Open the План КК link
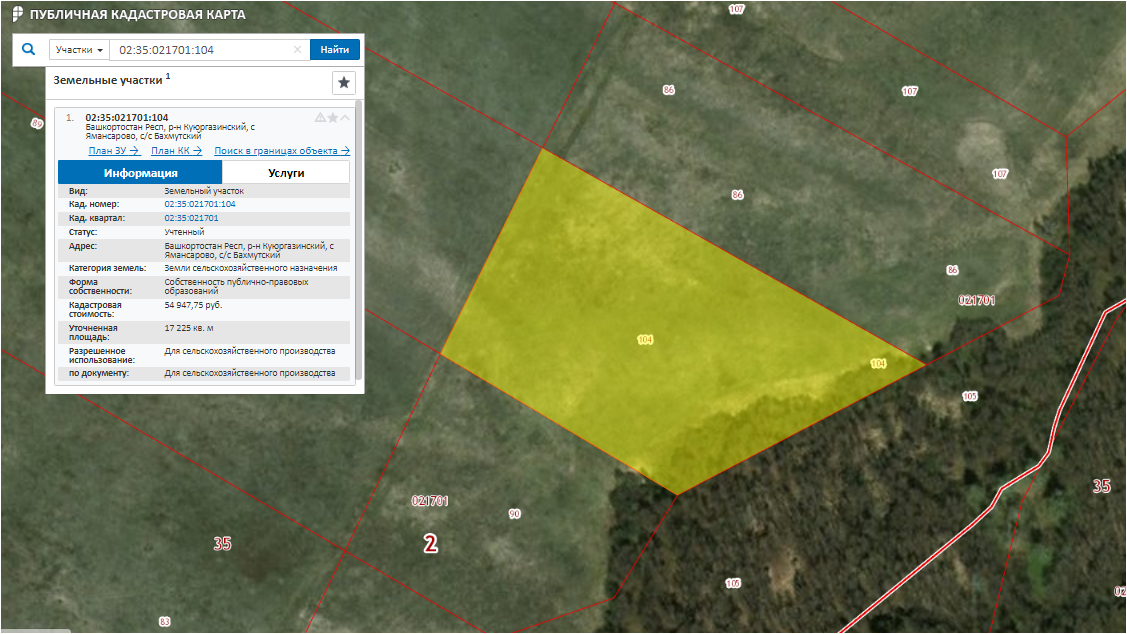The height and width of the screenshot is (634, 1127). (176, 151)
